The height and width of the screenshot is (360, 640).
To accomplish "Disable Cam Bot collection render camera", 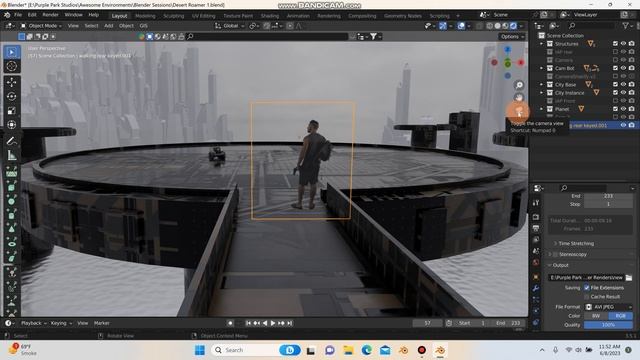I will point(631,68).
